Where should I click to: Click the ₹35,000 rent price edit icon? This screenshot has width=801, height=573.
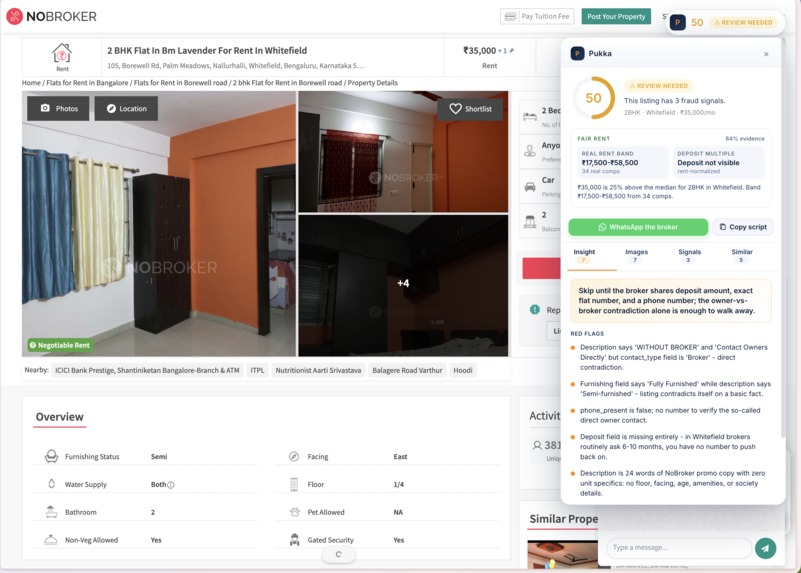tap(512, 51)
